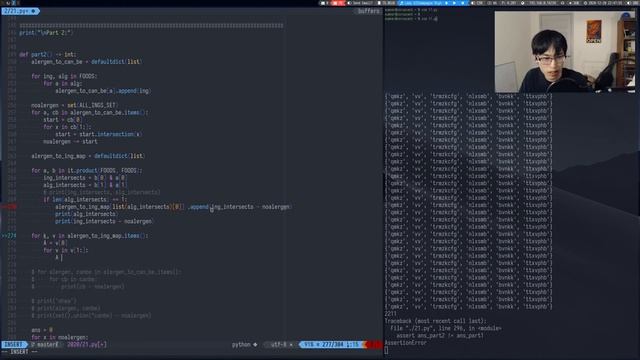Click the red error count statusline segment
640x360 pixels.
point(374,344)
